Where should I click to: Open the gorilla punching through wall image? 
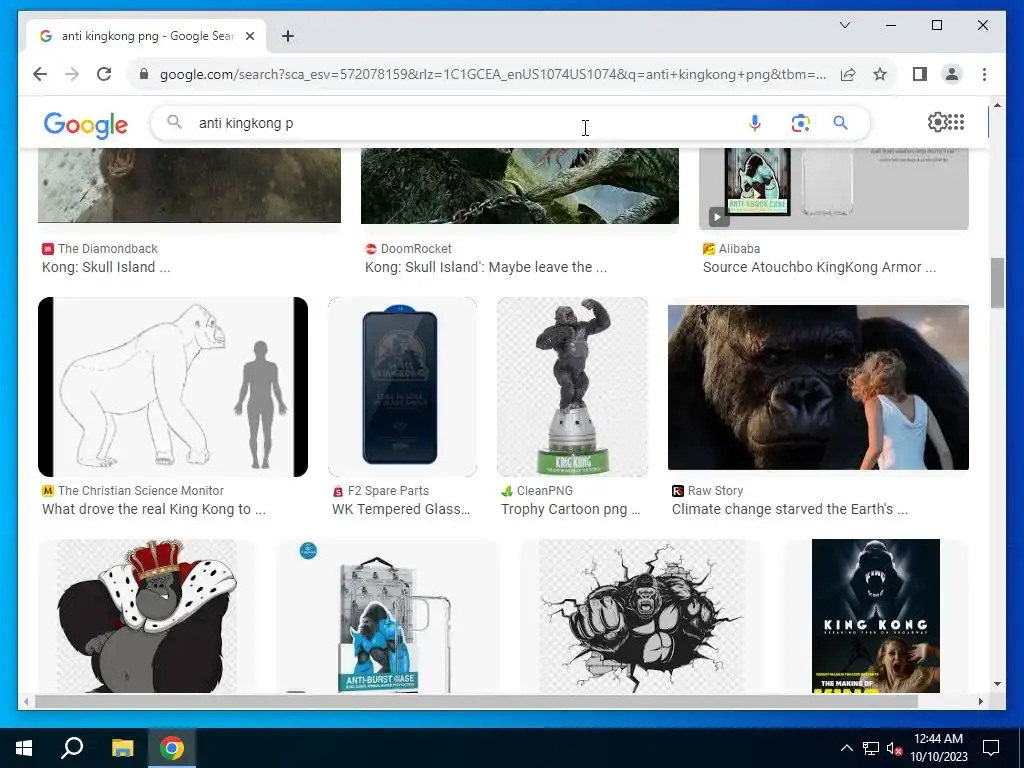[x=641, y=616]
